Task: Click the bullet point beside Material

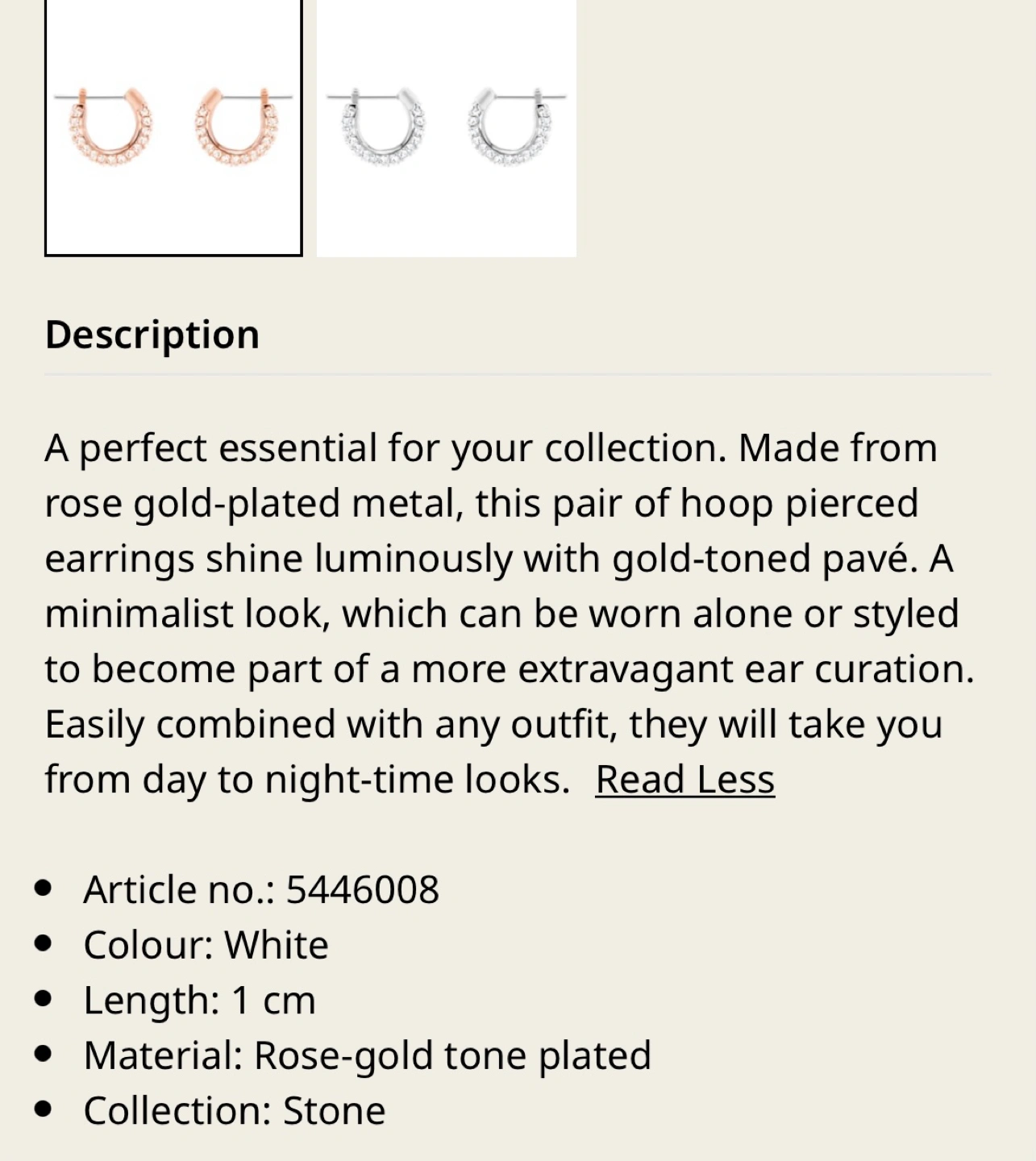Action: click(44, 1054)
